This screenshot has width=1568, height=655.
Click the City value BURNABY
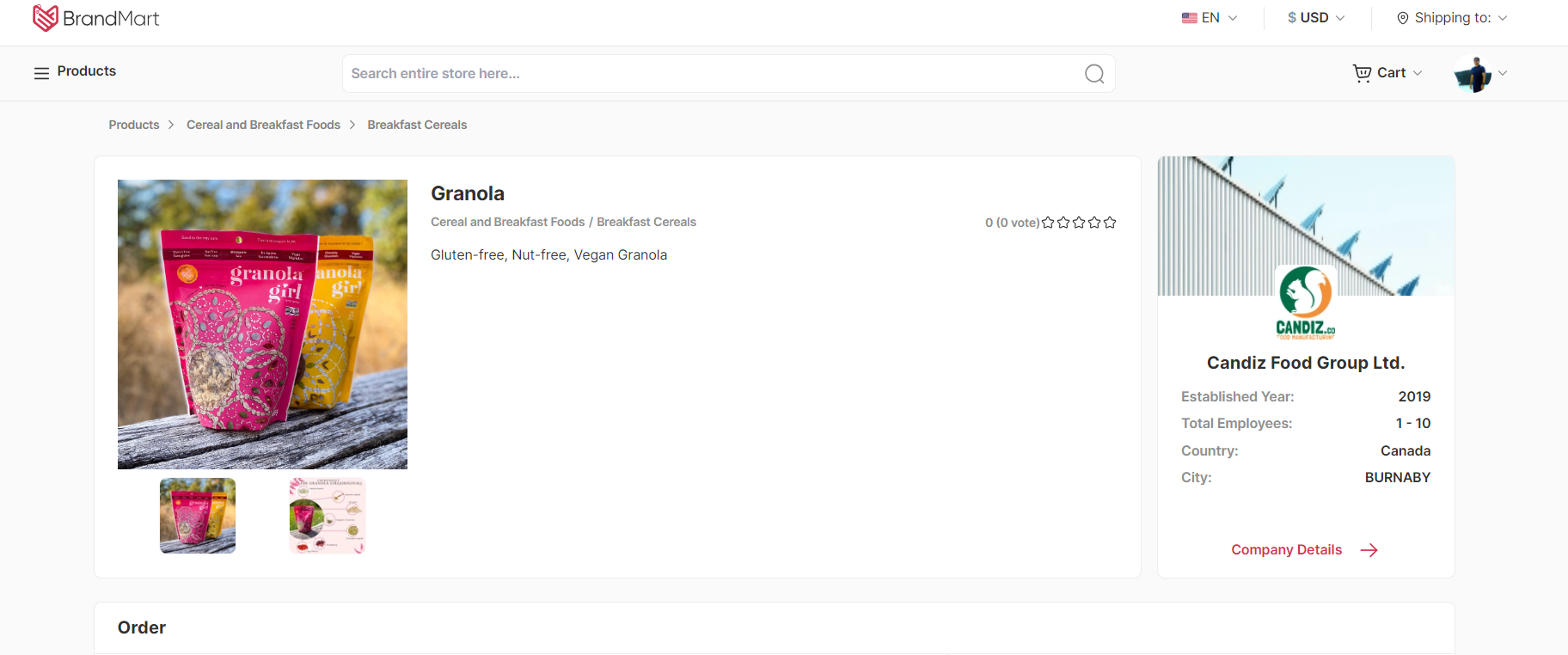[1398, 477]
